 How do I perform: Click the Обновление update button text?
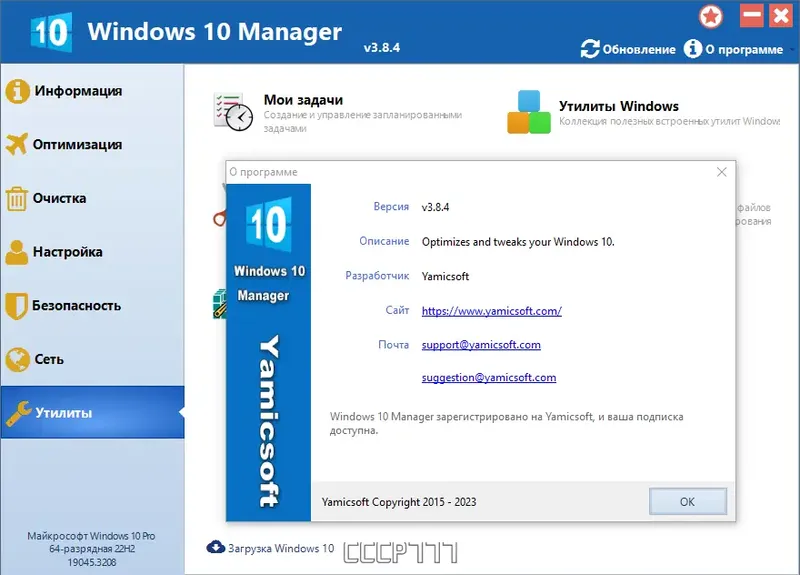(x=639, y=49)
